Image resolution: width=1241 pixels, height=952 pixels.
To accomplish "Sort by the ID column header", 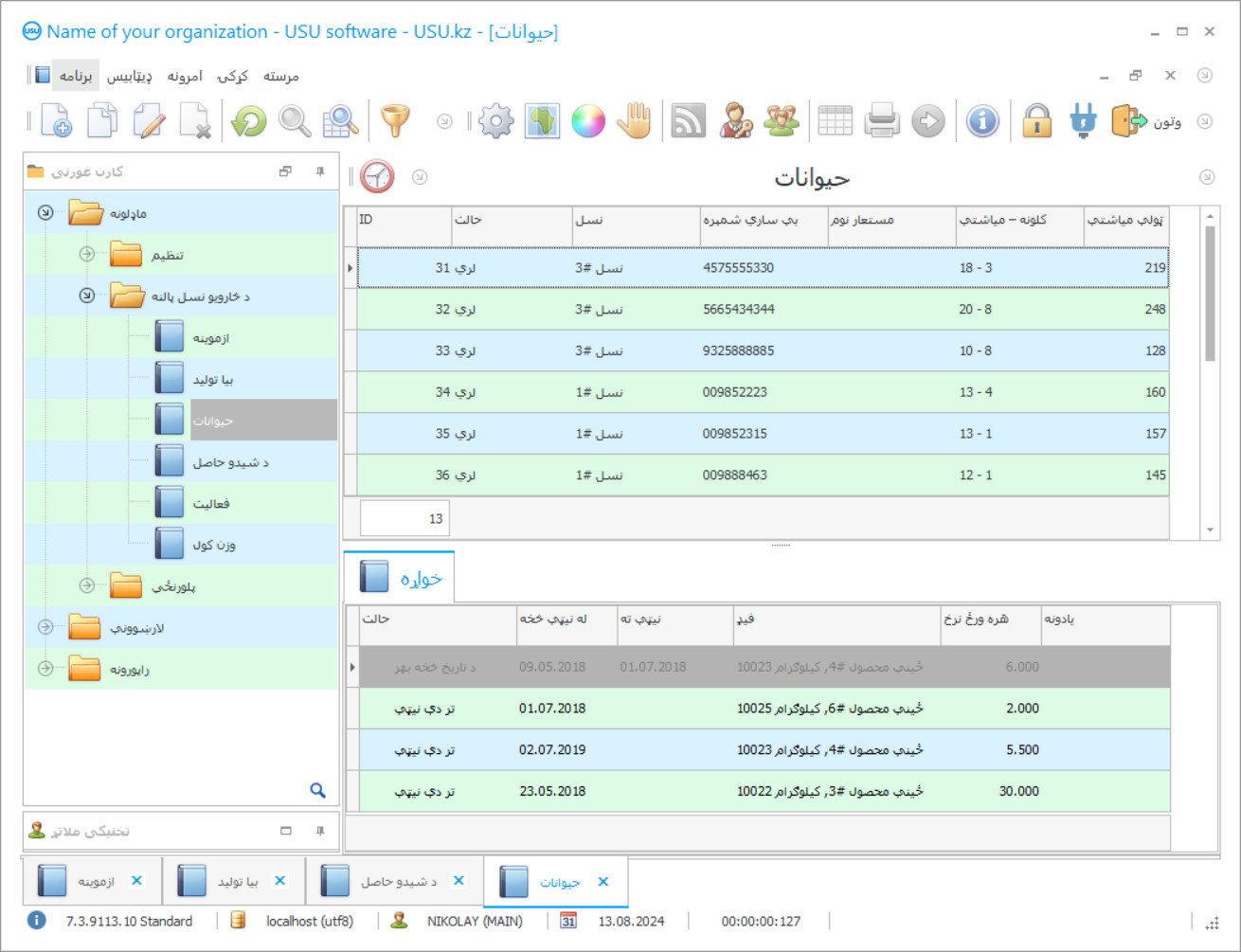I will click(x=404, y=220).
